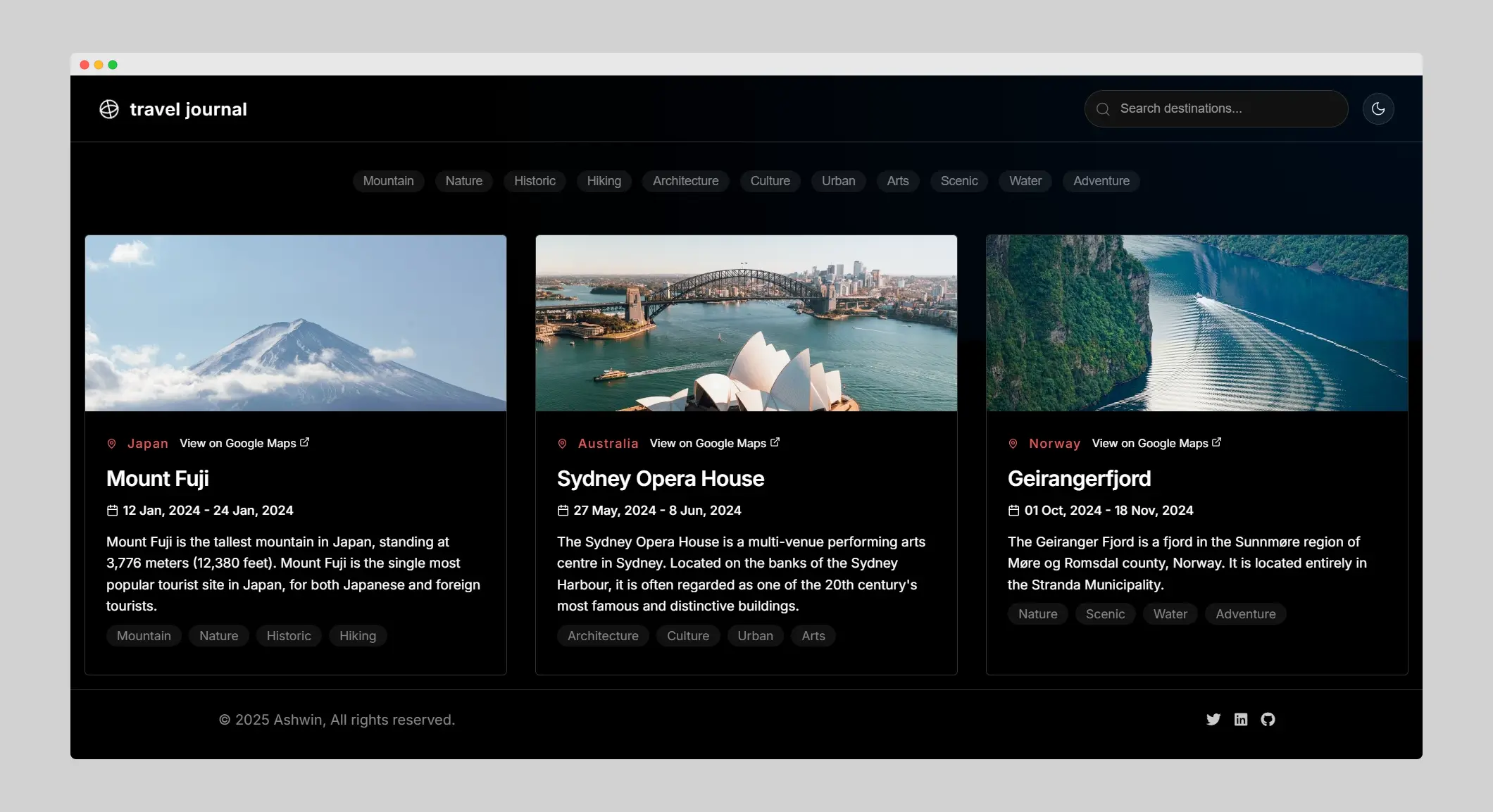Open the GitHub icon in the footer
Screen dimensions: 1493x812
pyautogui.click(x=1268, y=719)
